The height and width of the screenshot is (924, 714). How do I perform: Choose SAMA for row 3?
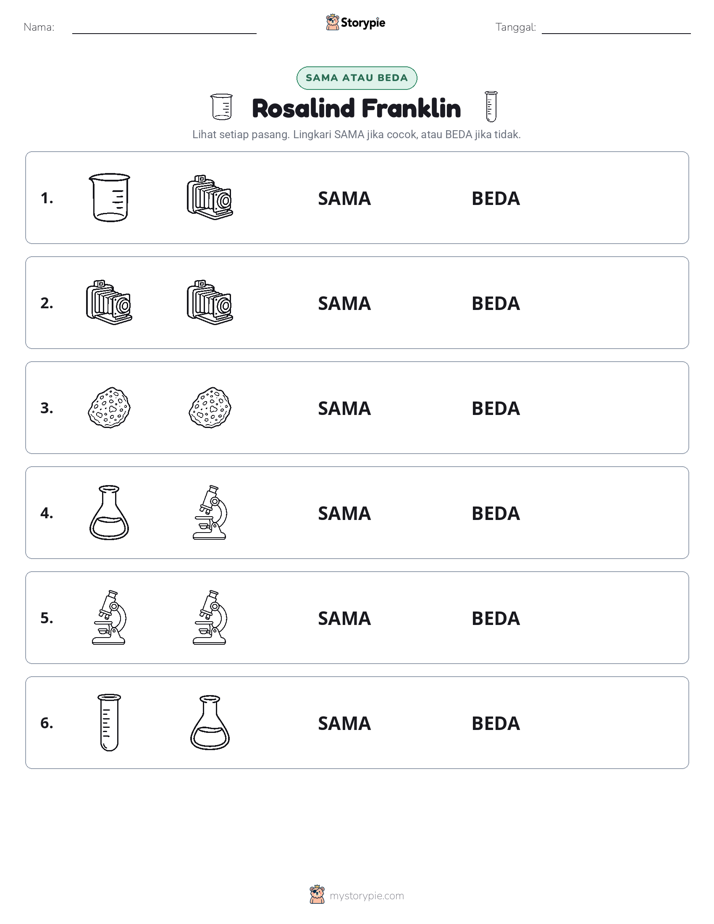pyautogui.click(x=344, y=408)
